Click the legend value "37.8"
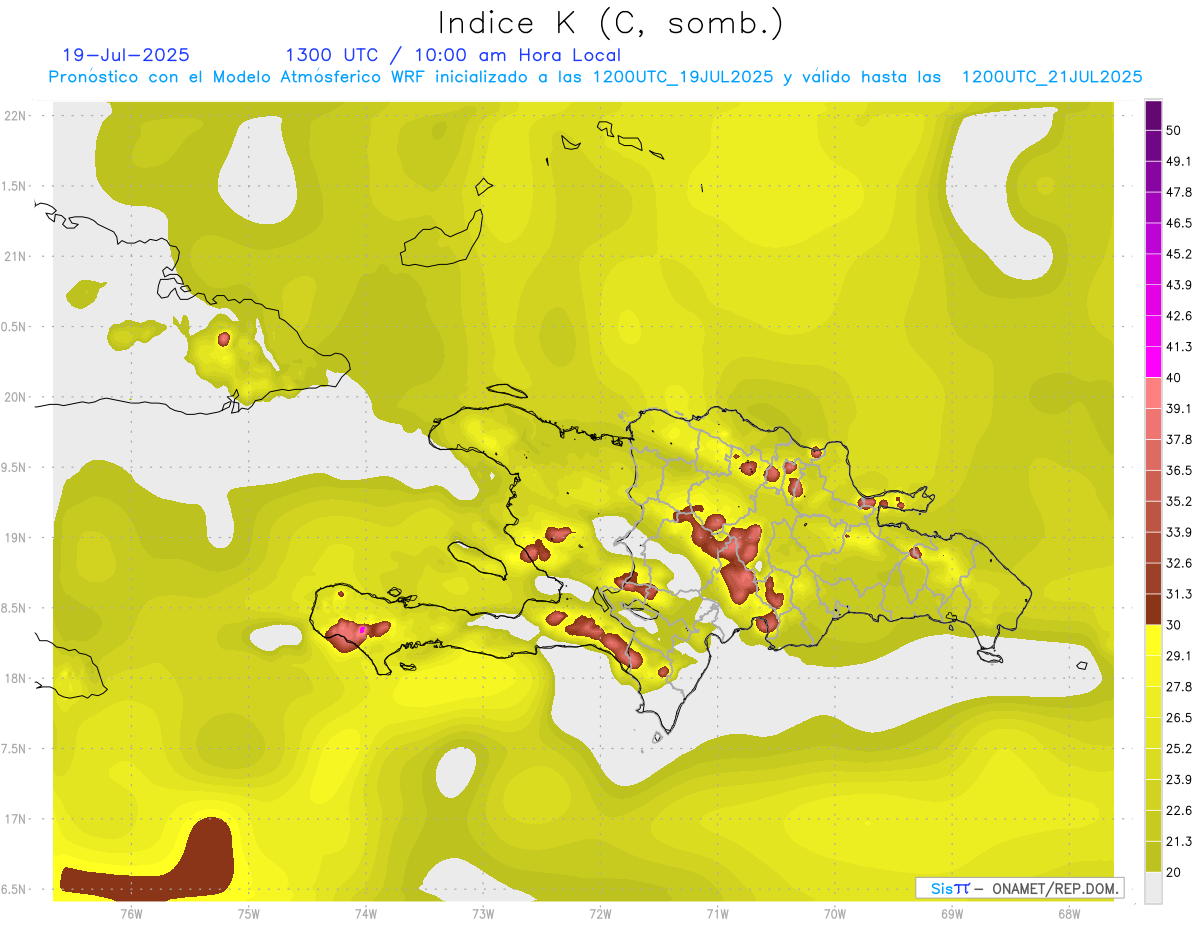Screen dimensions: 1200x927 click(x=1180, y=439)
